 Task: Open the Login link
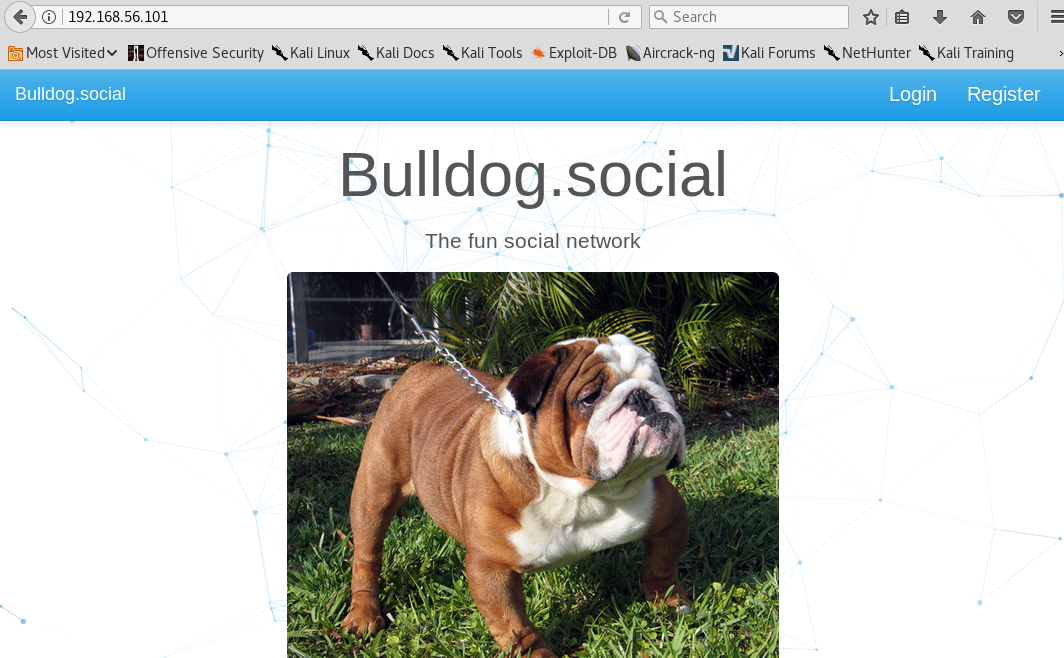912,94
